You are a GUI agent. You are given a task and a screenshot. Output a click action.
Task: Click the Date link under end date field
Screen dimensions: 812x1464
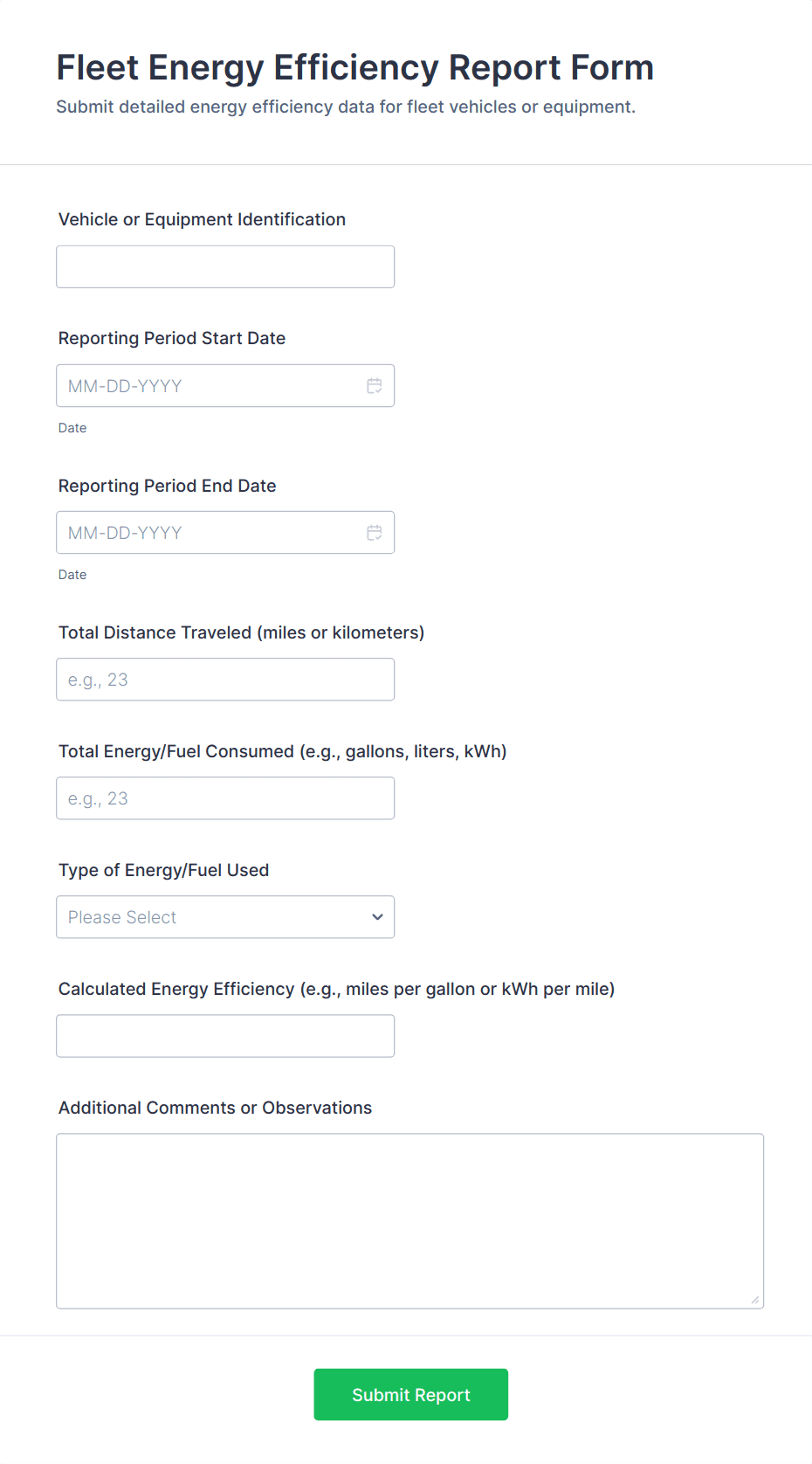(72, 574)
